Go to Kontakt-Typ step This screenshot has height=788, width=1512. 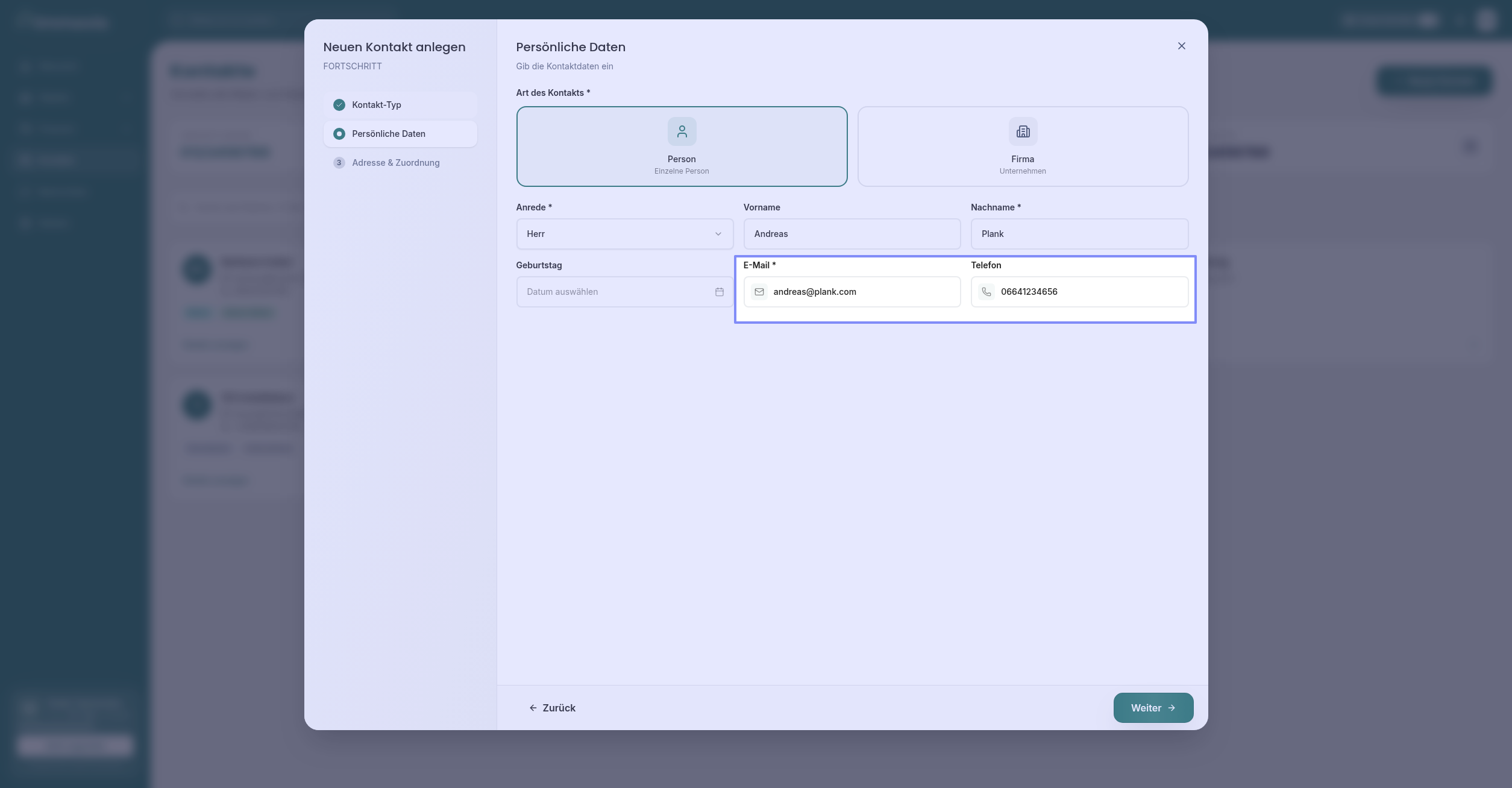pyautogui.click(x=377, y=105)
